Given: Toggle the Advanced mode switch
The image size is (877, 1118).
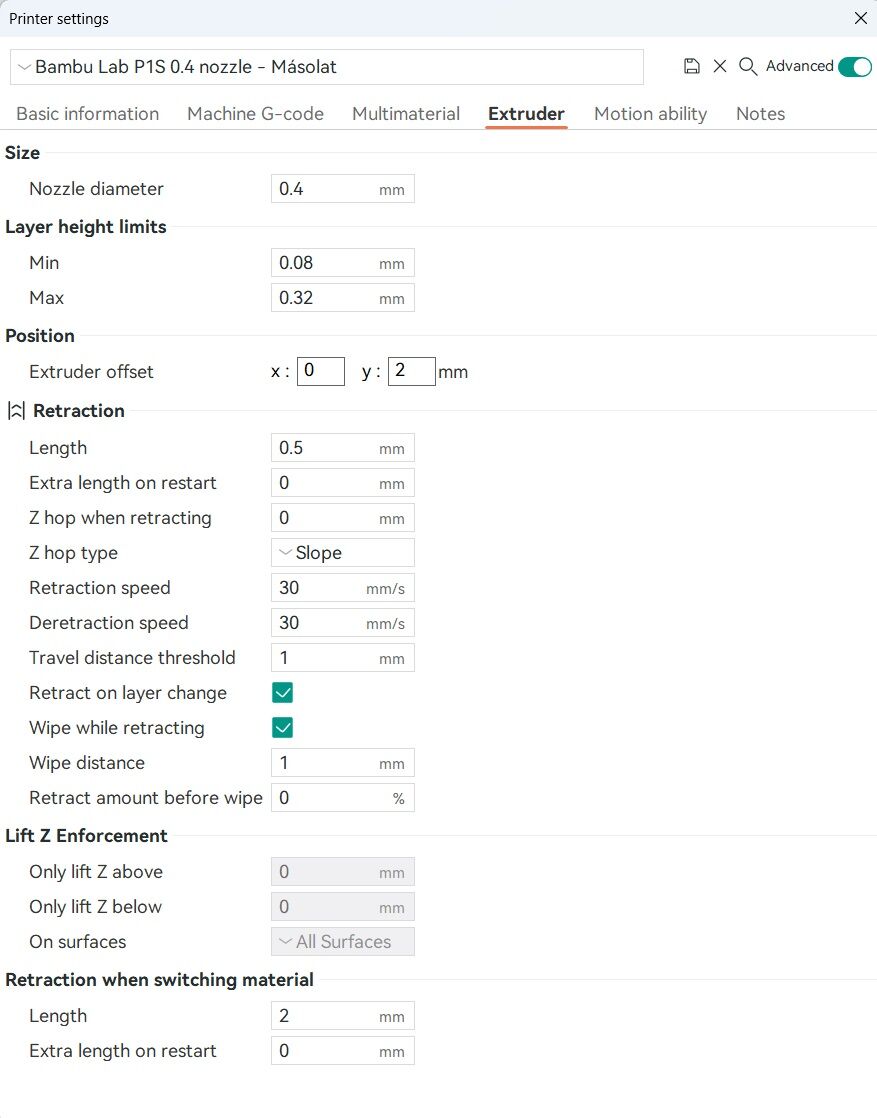Looking at the screenshot, I should tap(854, 66).
